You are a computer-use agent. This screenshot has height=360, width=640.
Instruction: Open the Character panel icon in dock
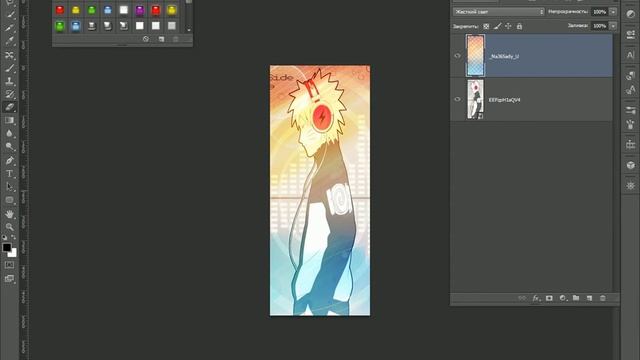[x=631, y=55]
